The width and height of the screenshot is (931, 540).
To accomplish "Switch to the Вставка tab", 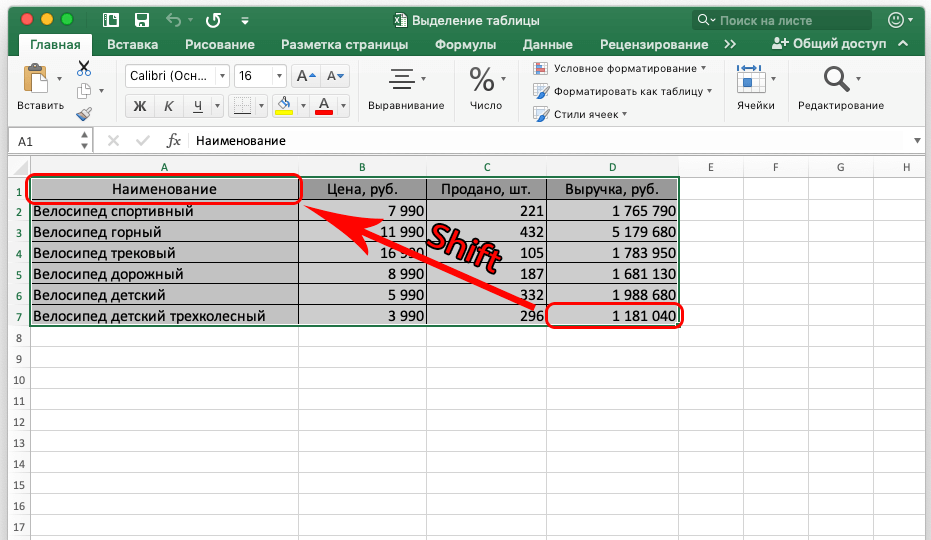I will tap(132, 44).
